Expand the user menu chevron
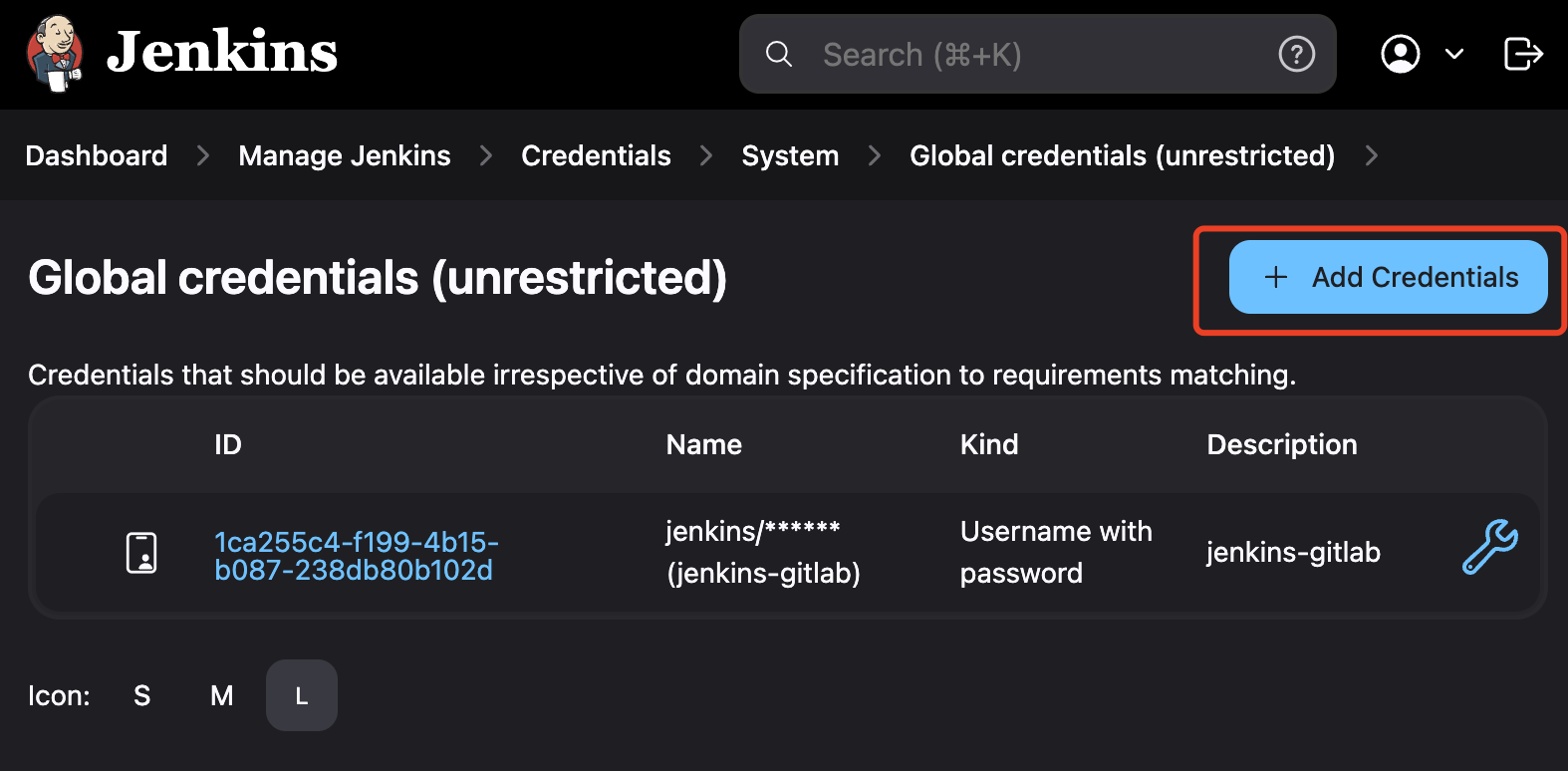This screenshot has width=1568, height=771. click(x=1454, y=54)
